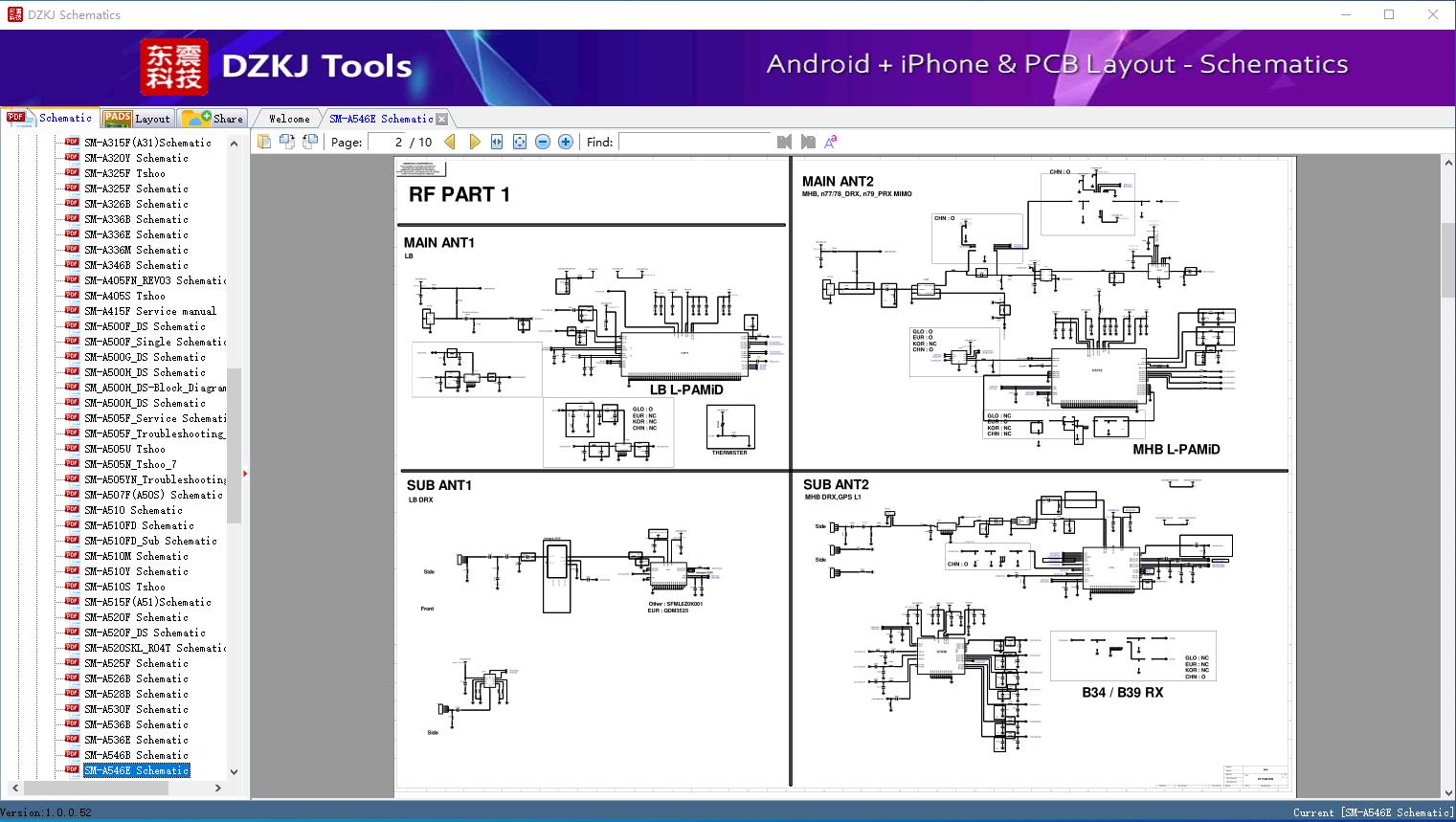
Task: Click the PDF icon beside SM-A510M Schematic
Action: point(72,555)
